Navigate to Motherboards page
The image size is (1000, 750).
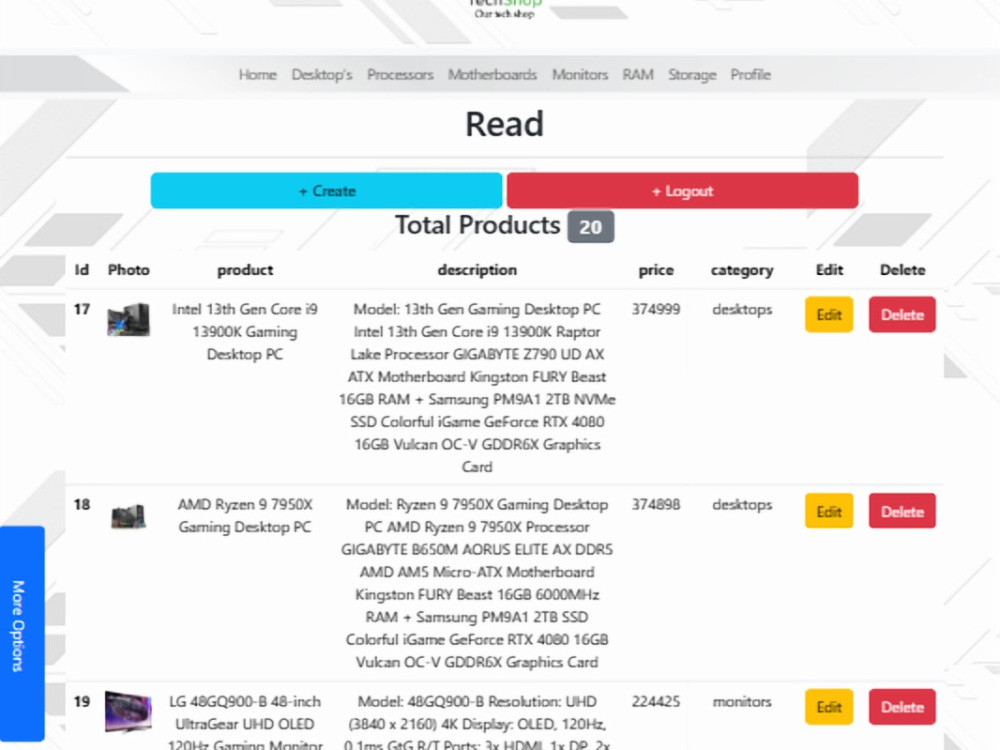492,75
